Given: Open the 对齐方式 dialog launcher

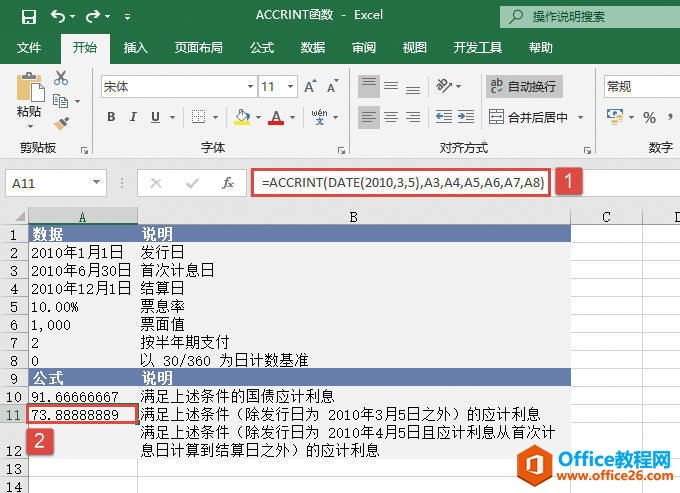Looking at the screenshot, I should 588,150.
